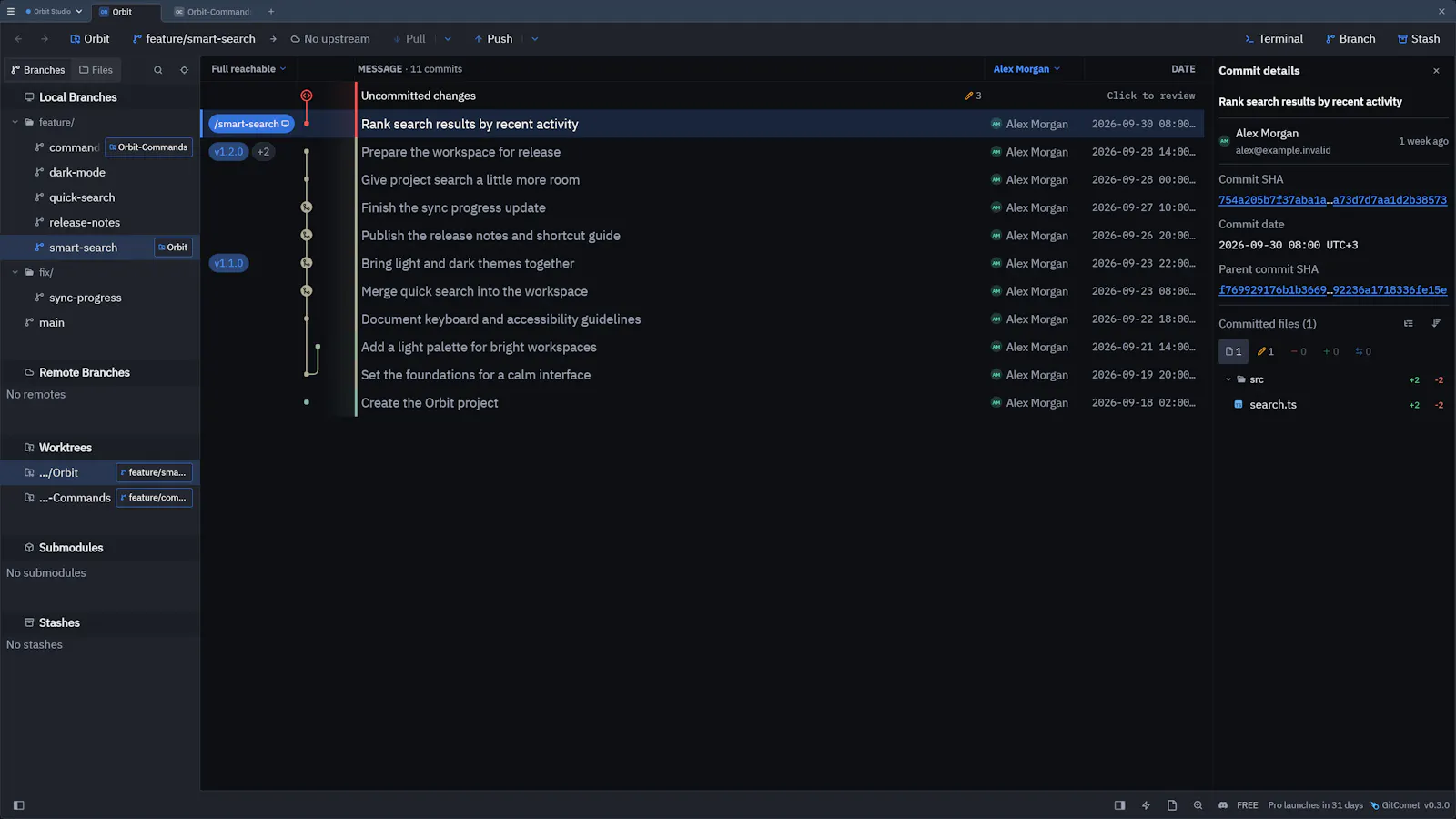Click the Pull button

[409, 39]
